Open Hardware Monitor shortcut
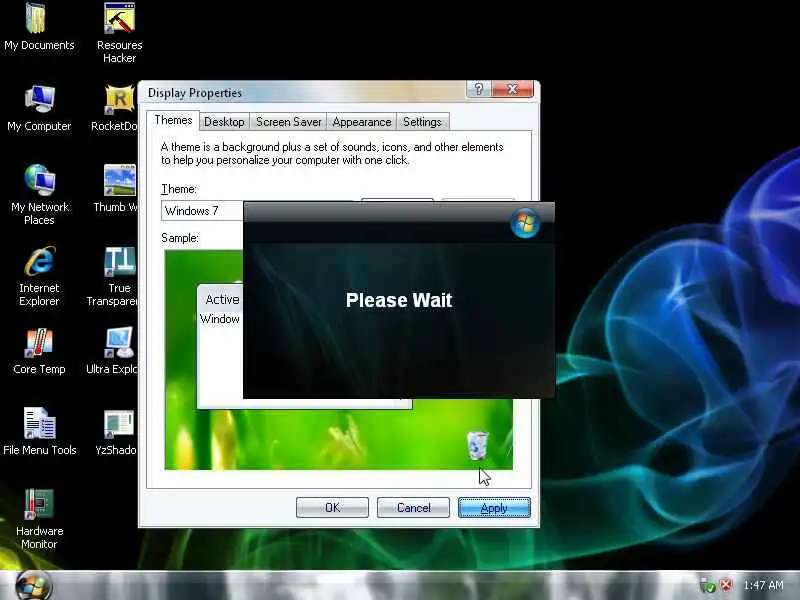The image size is (800, 600). (39, 519)
